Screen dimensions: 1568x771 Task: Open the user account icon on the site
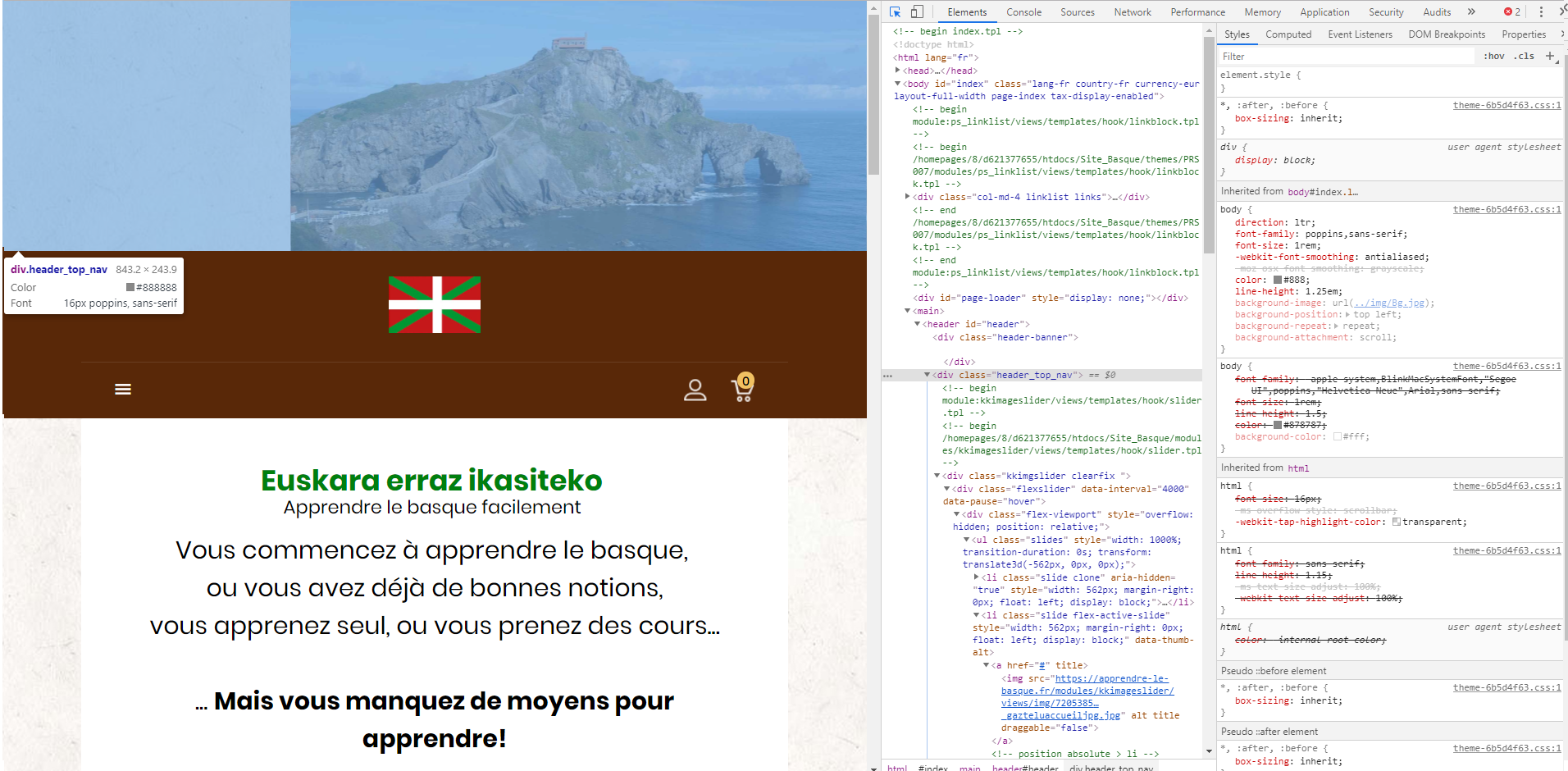coord(695,390)
